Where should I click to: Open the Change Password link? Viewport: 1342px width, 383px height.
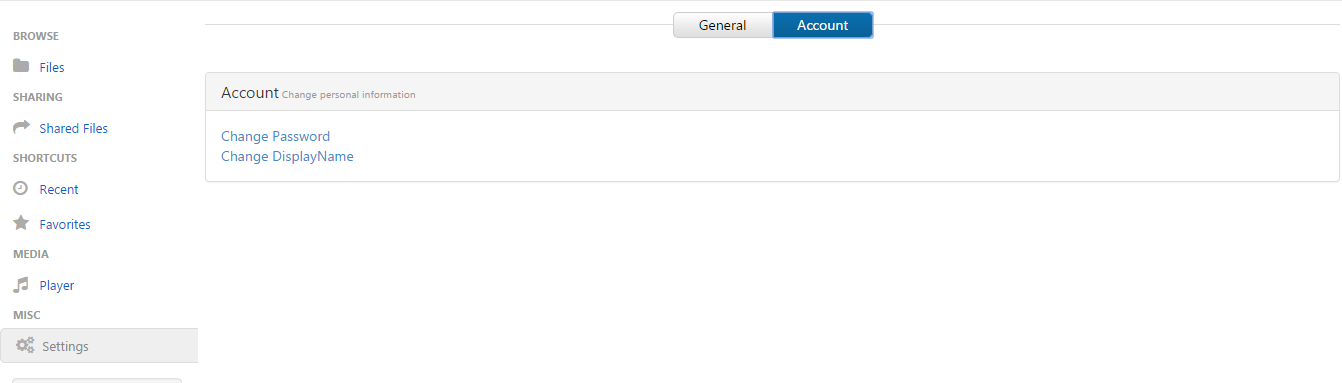(x=275, y=136)
